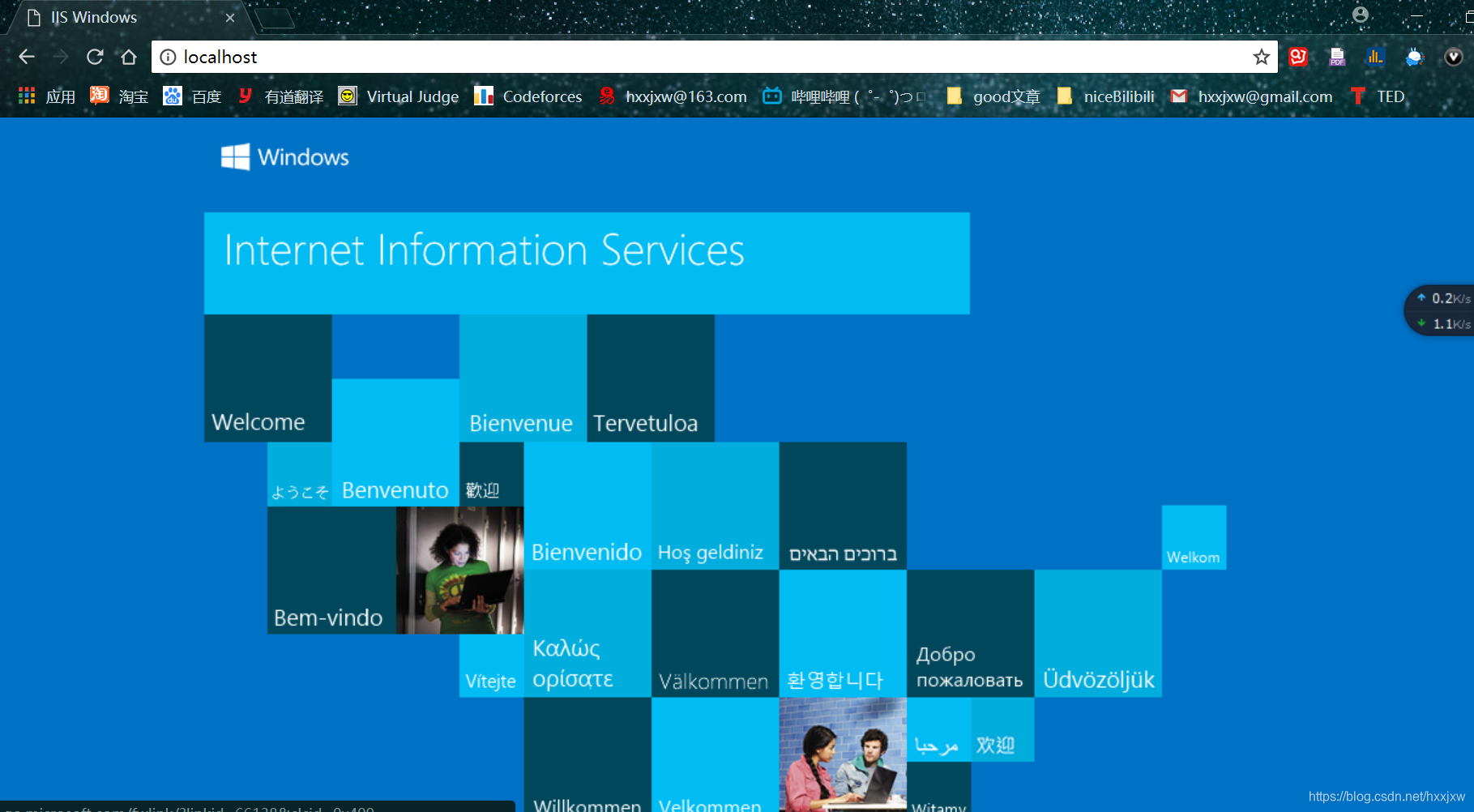Open the Chrome profile avatar
This screenshot has width=1474, height=812.
tap(1361, 15)
